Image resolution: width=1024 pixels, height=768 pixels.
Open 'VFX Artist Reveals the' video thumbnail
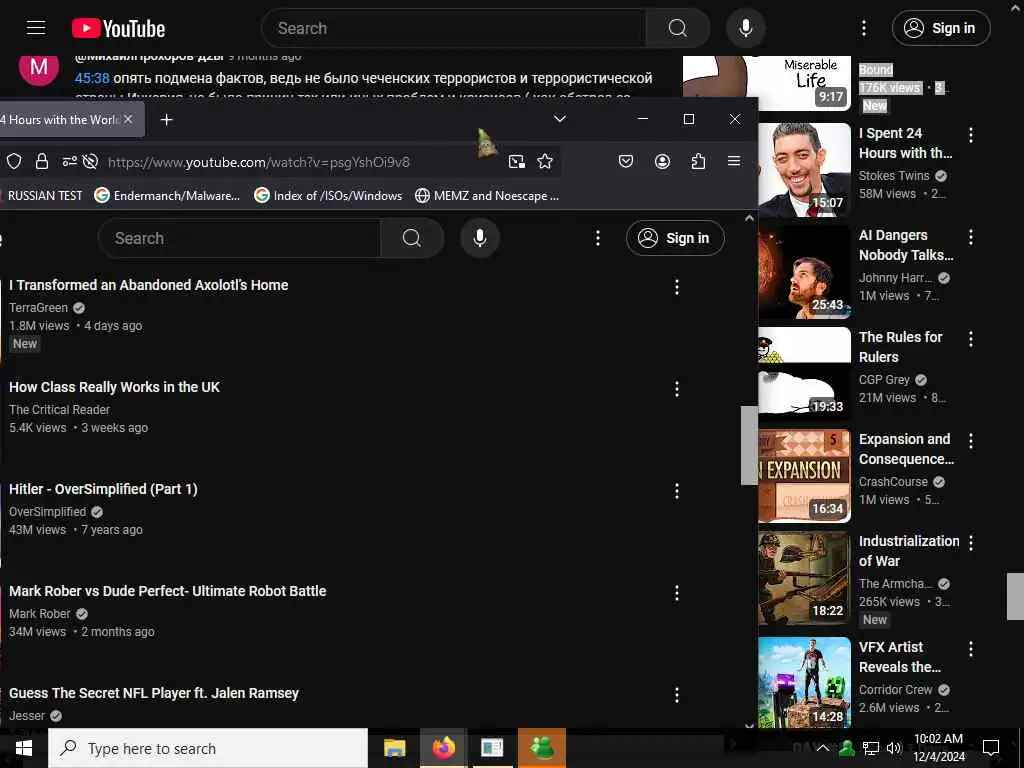pyautogui.click(x=805, y=682)
